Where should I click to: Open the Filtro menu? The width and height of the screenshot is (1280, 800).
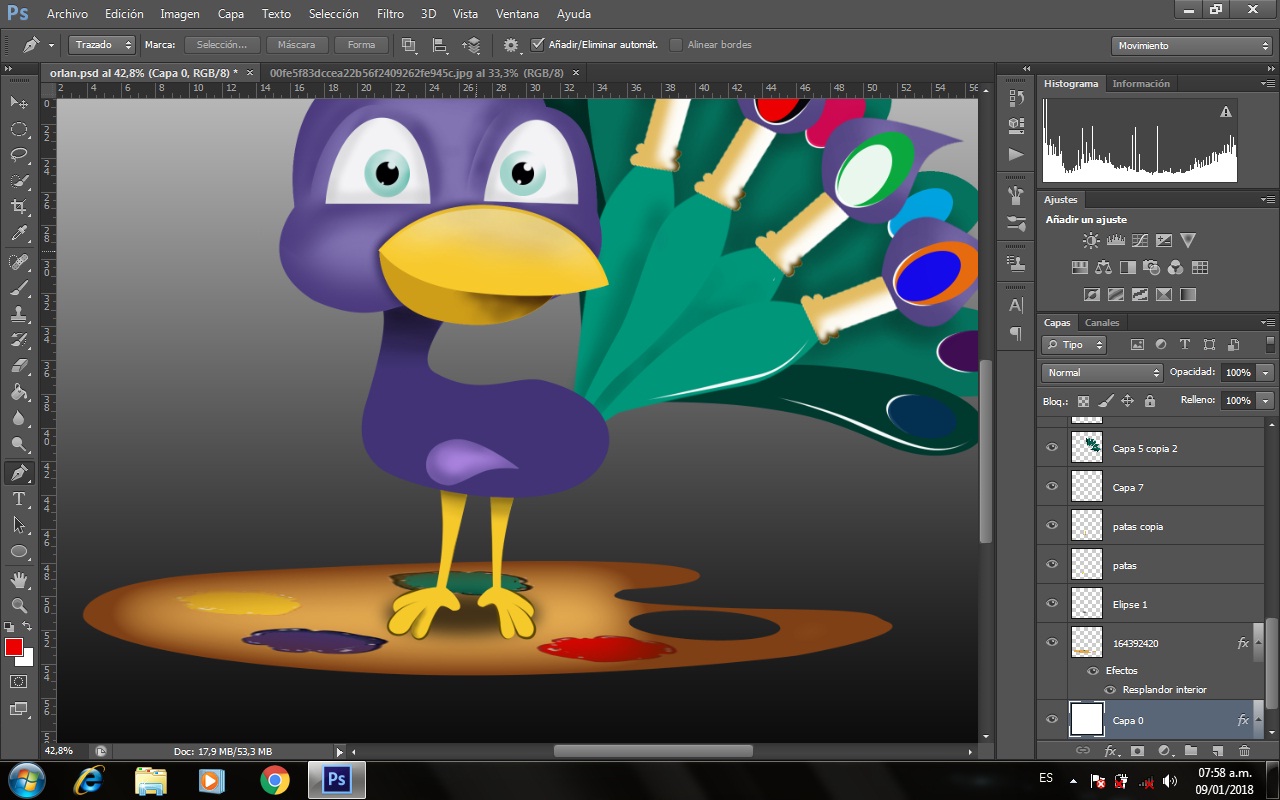(x=391, y=14)
